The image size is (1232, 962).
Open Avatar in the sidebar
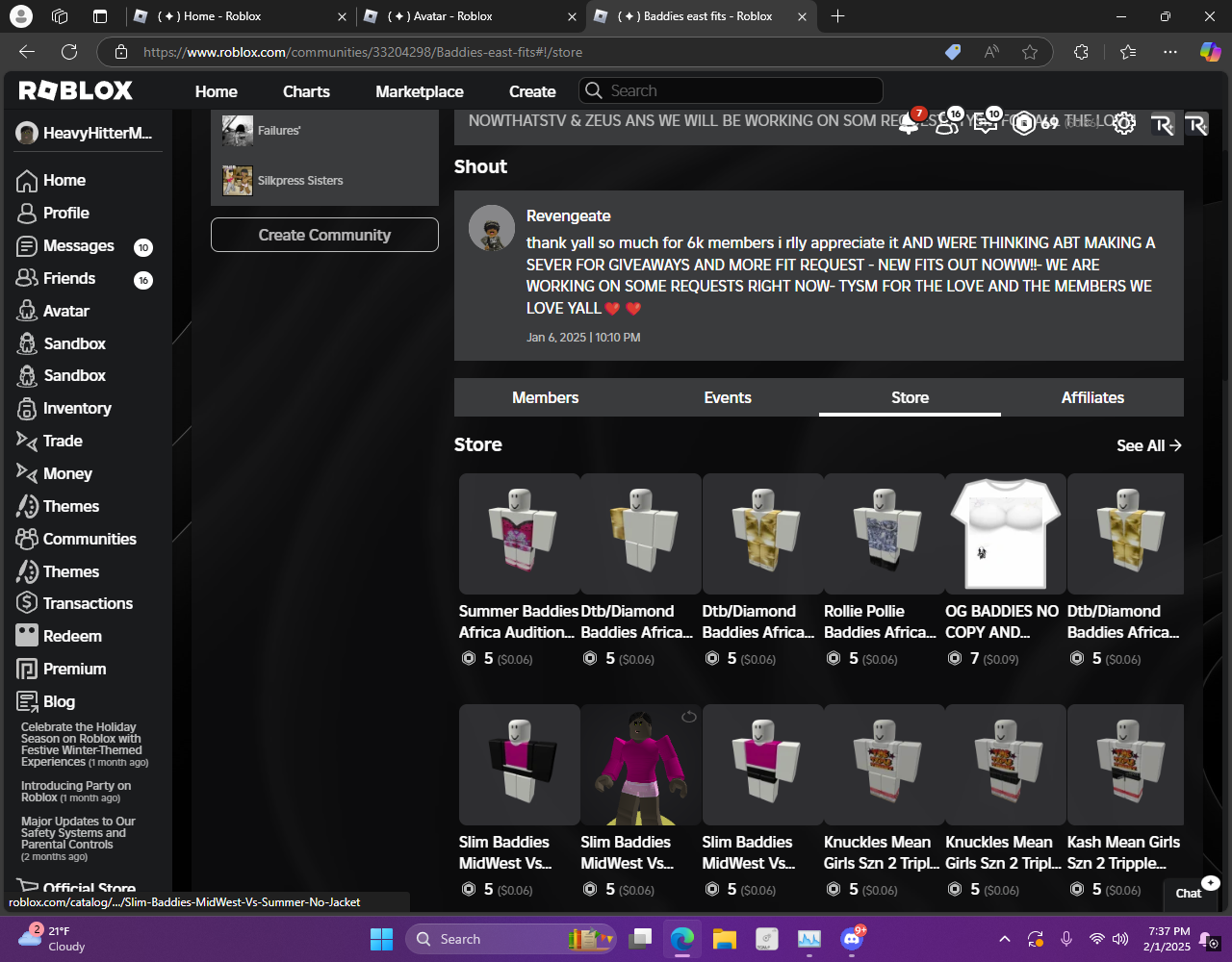click(54, 312)
